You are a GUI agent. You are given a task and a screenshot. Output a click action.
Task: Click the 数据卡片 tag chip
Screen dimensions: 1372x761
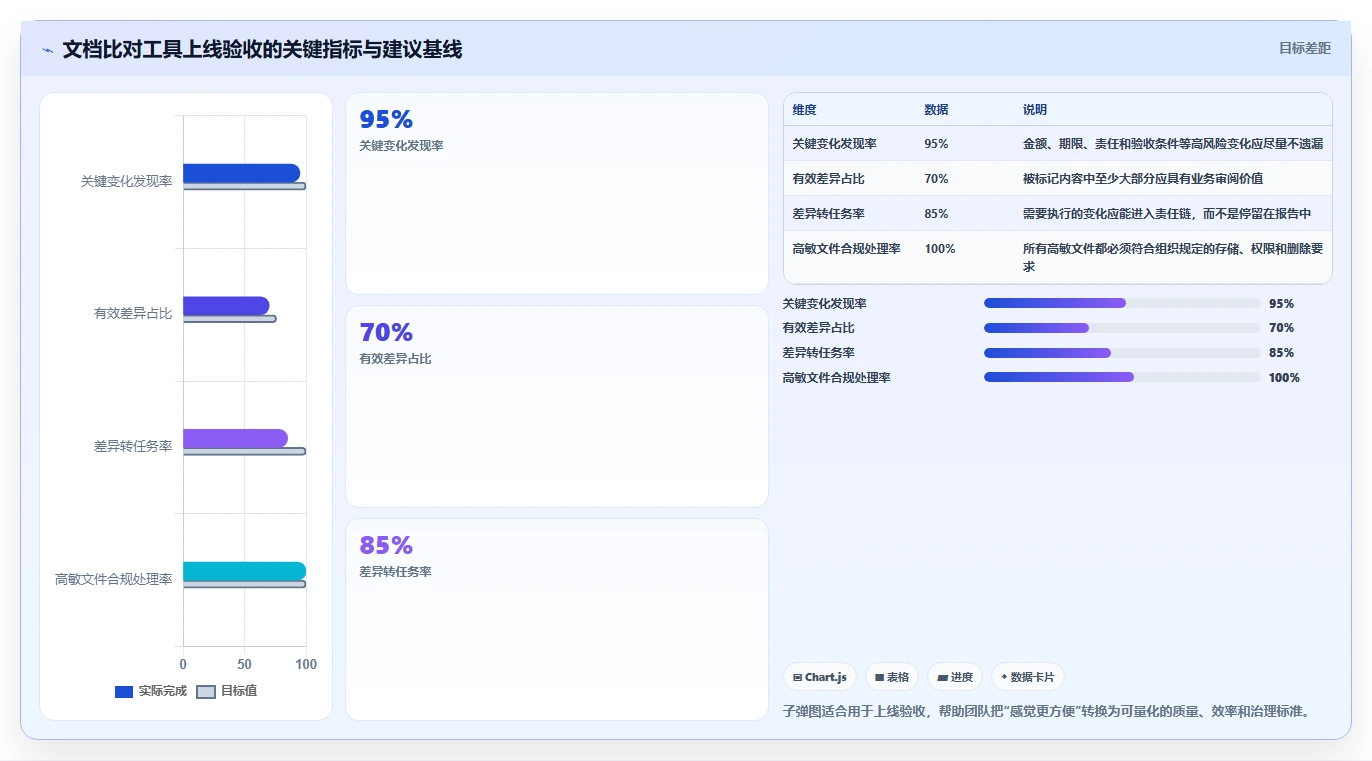(1027, 677)
